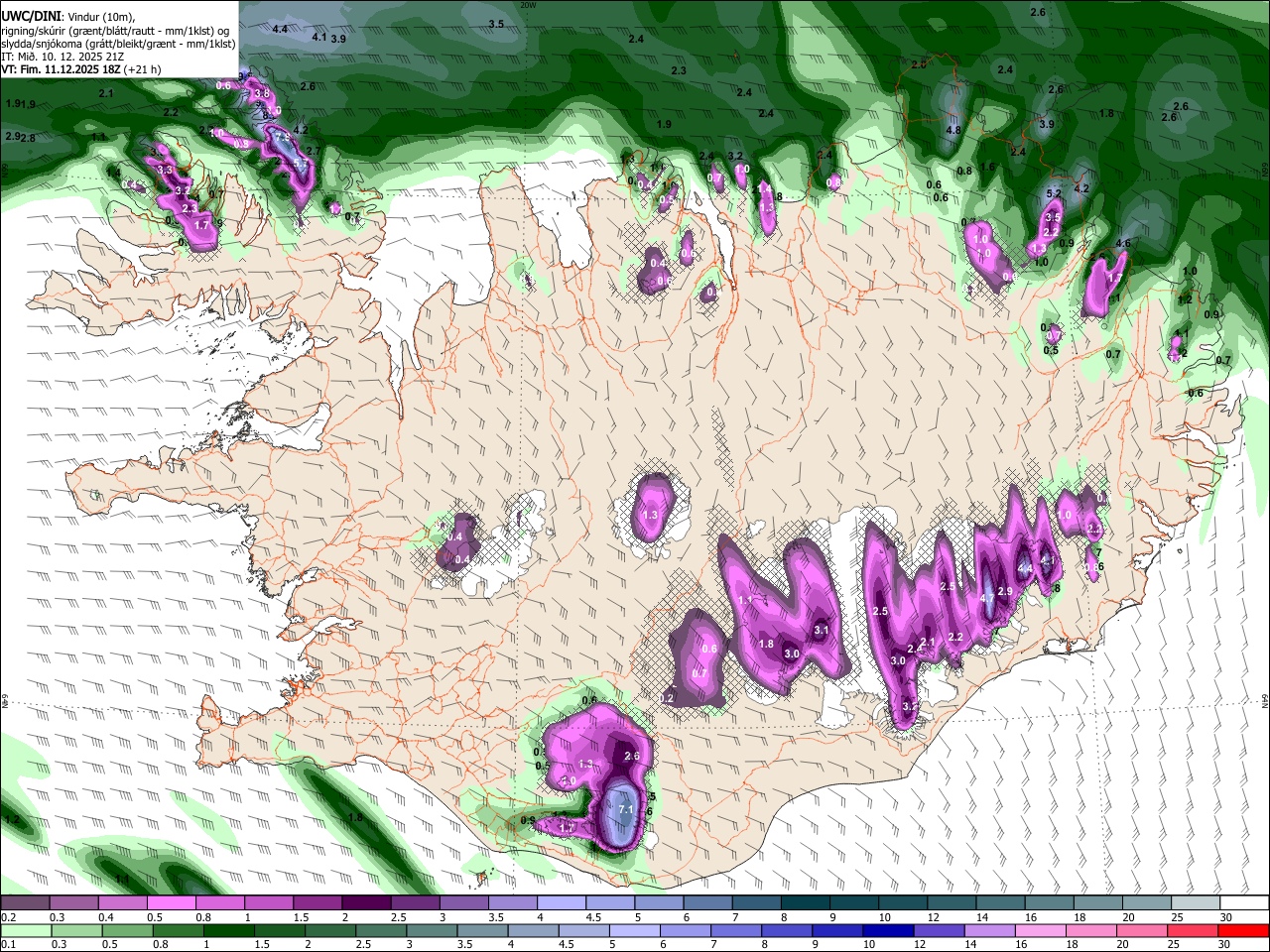Click the "20W" longitude label on top edge
The width and height of the screenshot is (1270, 952).
point(528,5)
